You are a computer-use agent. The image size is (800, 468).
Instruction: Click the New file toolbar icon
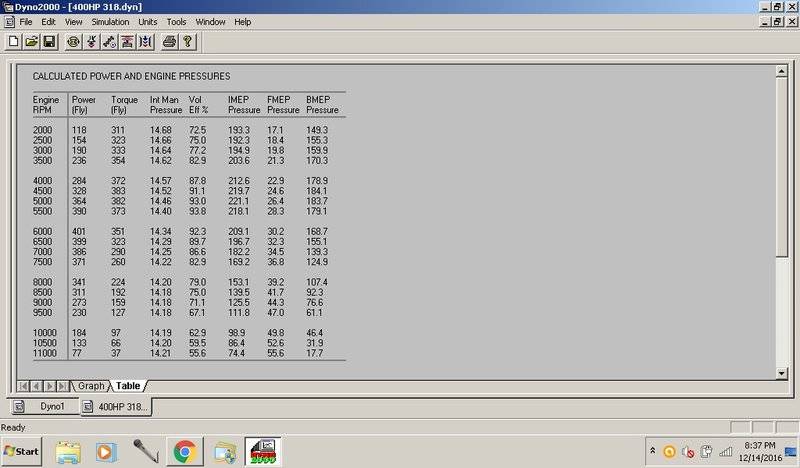14,42
